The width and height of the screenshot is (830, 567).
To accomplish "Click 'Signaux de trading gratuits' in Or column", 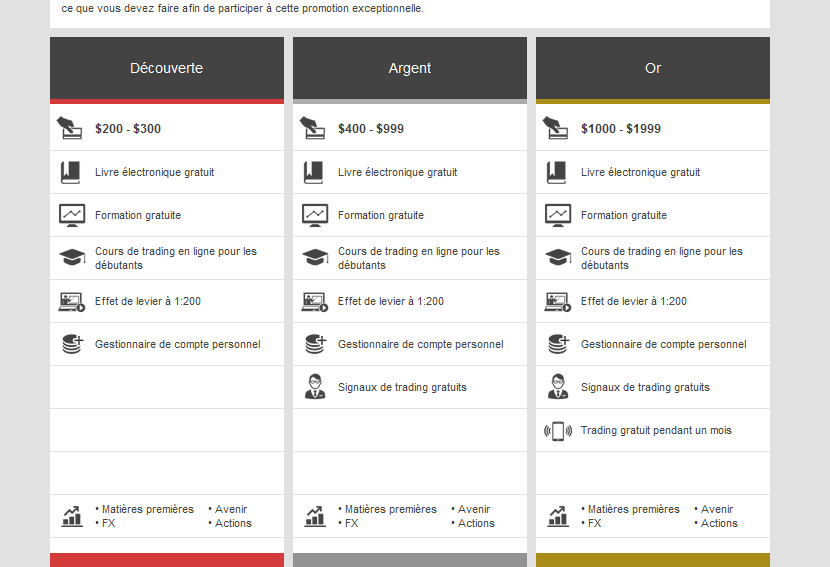I will coord(645,387).
